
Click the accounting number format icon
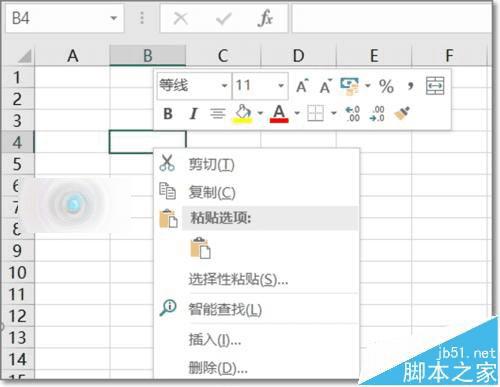pyautogui.click(x=349, y=86)
